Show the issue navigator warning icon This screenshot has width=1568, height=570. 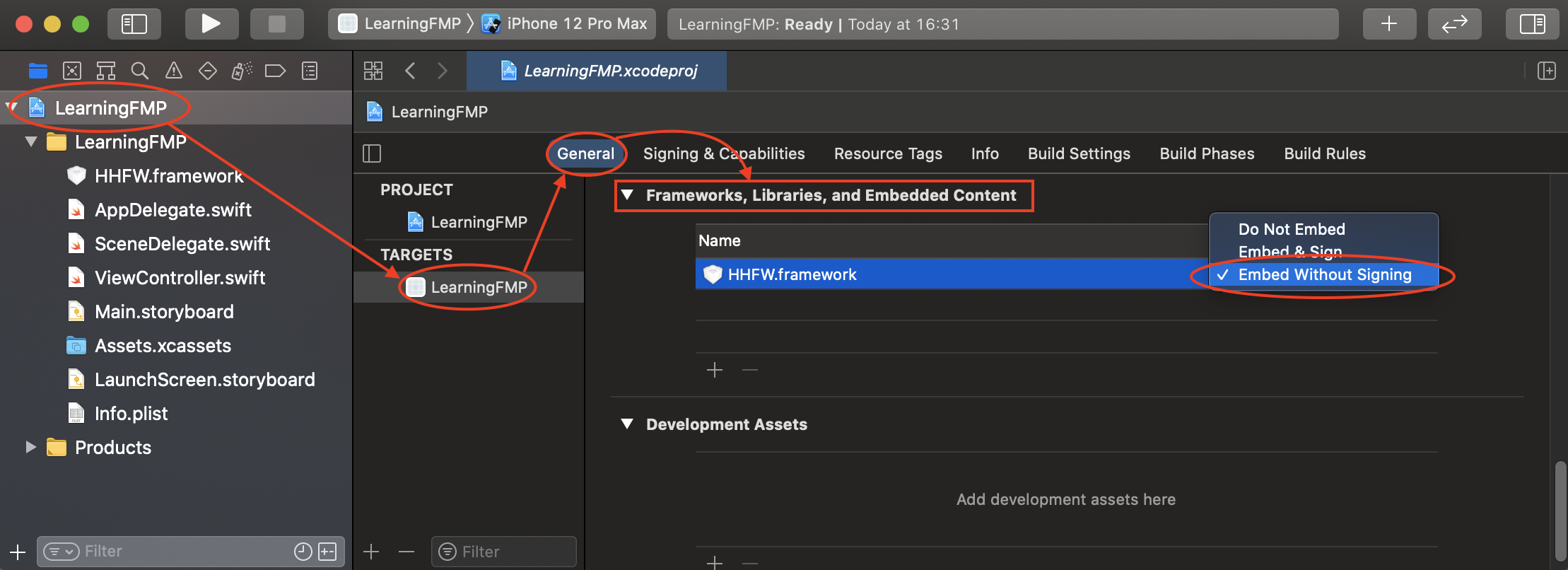174,71
